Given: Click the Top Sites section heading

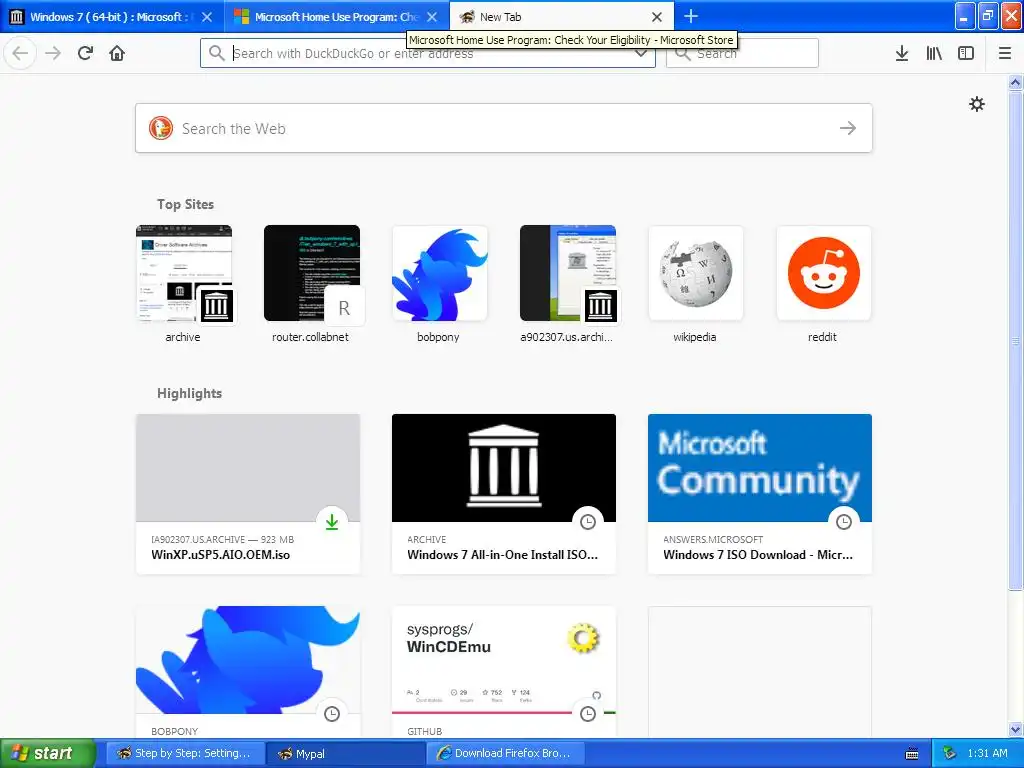Looking at the screenshot, I should [x=185, y=204].
